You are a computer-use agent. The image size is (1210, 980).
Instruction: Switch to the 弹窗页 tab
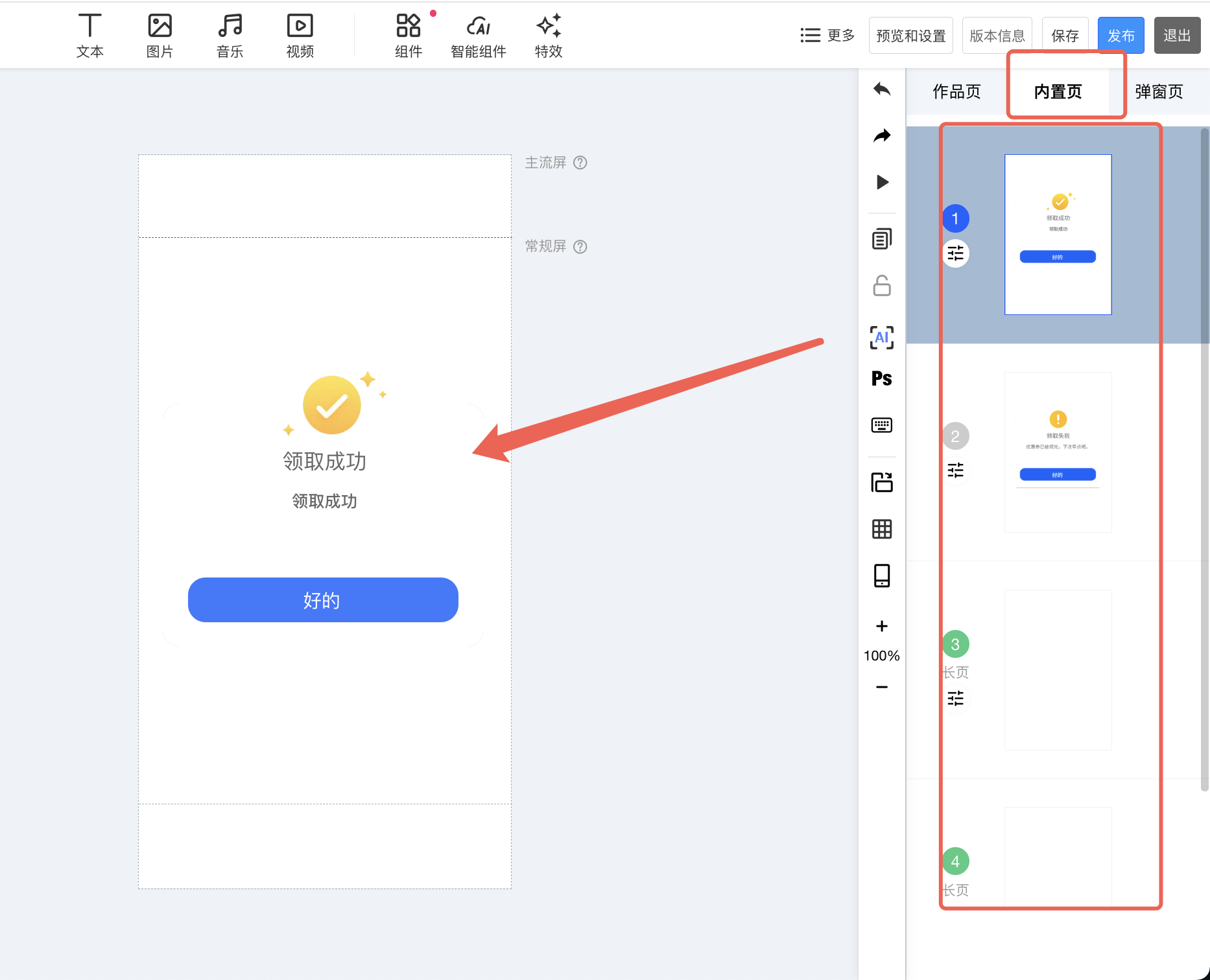[1159, 91]
